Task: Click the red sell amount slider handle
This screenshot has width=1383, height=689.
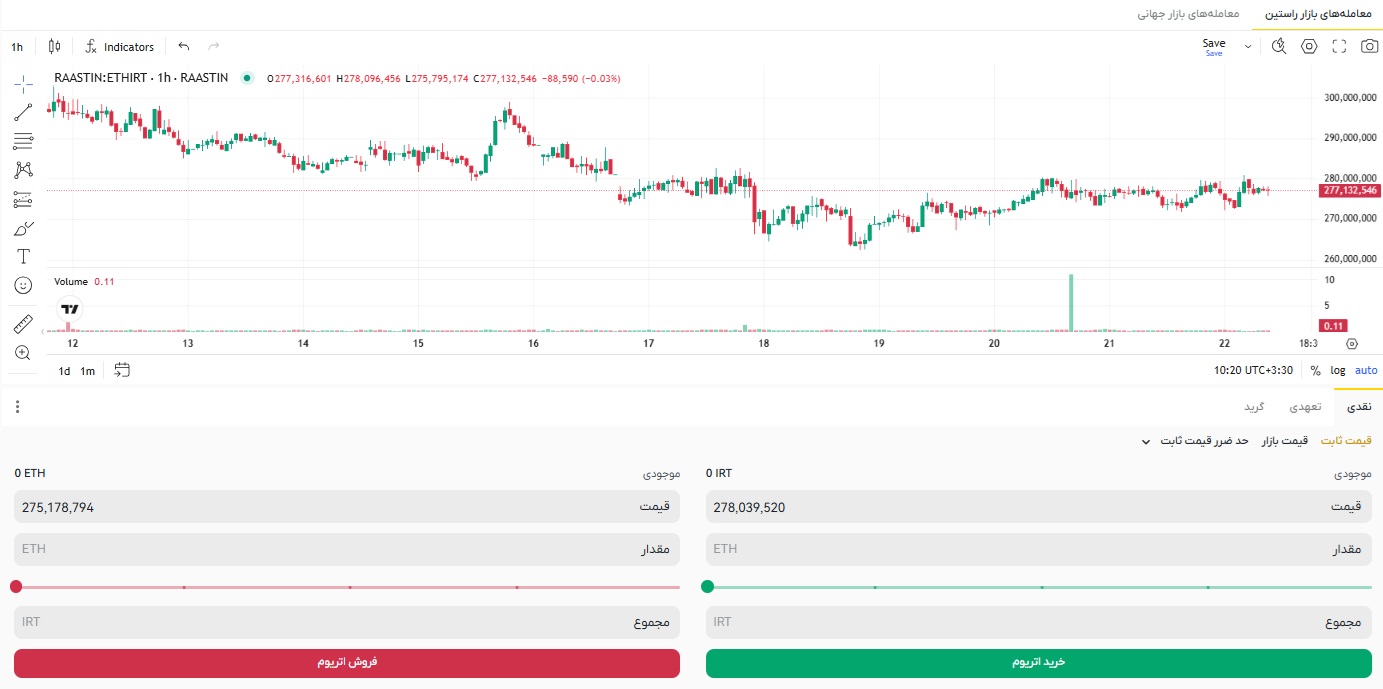Action: tap(16, 587)
